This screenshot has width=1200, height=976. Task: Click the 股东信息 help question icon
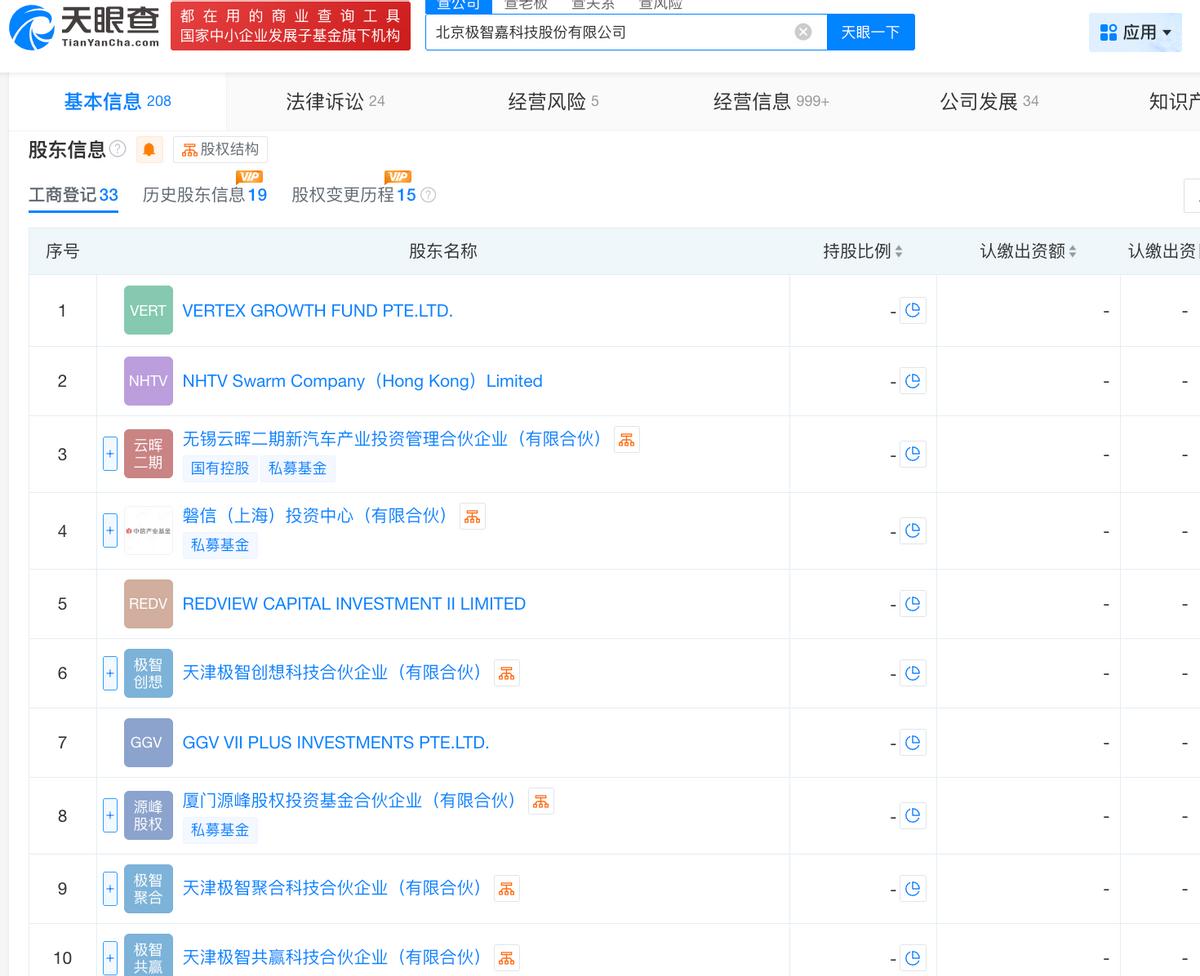(x=118, y=150)
